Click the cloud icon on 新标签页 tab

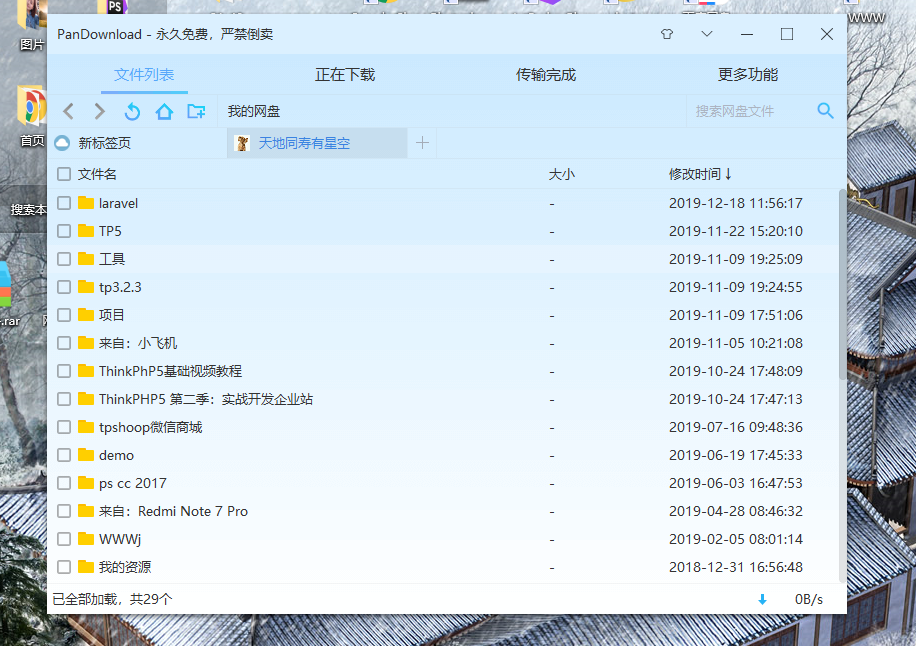tap(62, 143)
